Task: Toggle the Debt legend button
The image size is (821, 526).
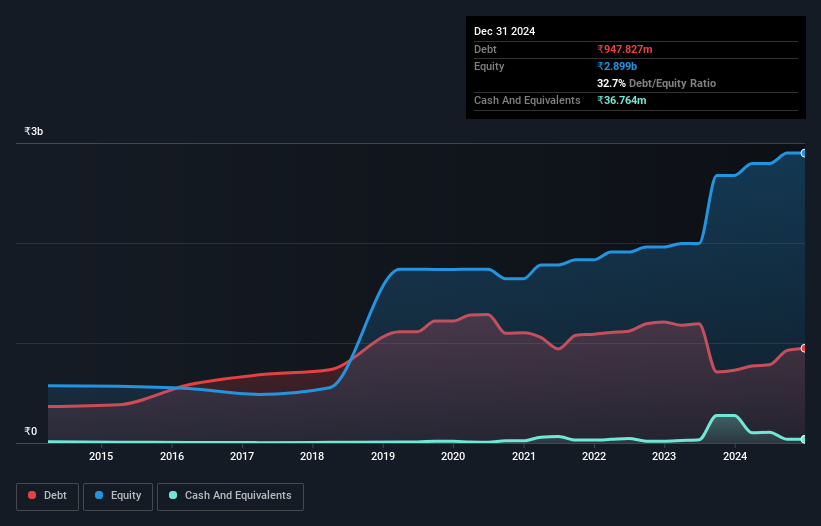Action: [47, 496]
